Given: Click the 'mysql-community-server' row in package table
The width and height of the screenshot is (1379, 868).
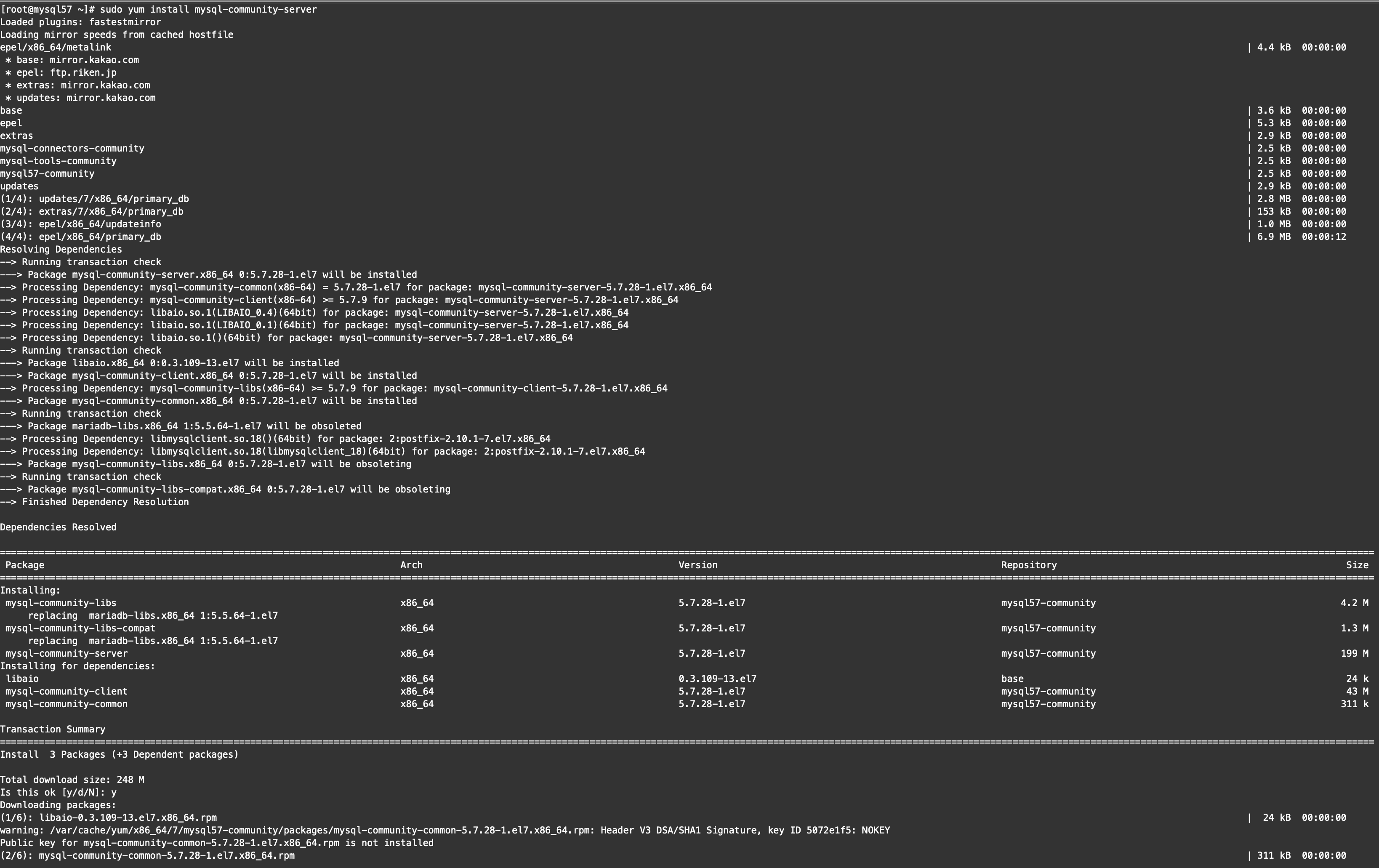Looking at the screenshot, I should pos(67,653).
